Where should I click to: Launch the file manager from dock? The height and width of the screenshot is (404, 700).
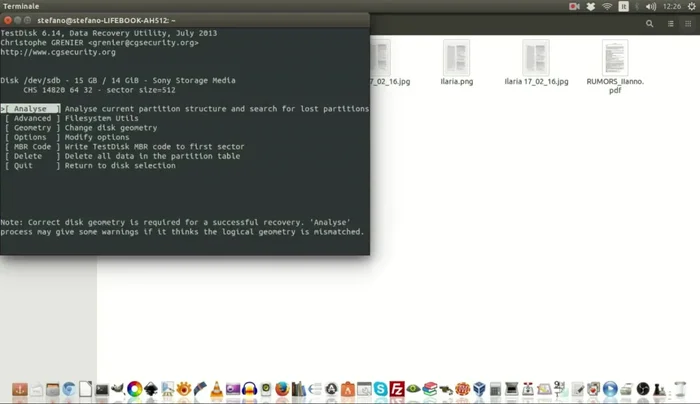coord(53,389)
